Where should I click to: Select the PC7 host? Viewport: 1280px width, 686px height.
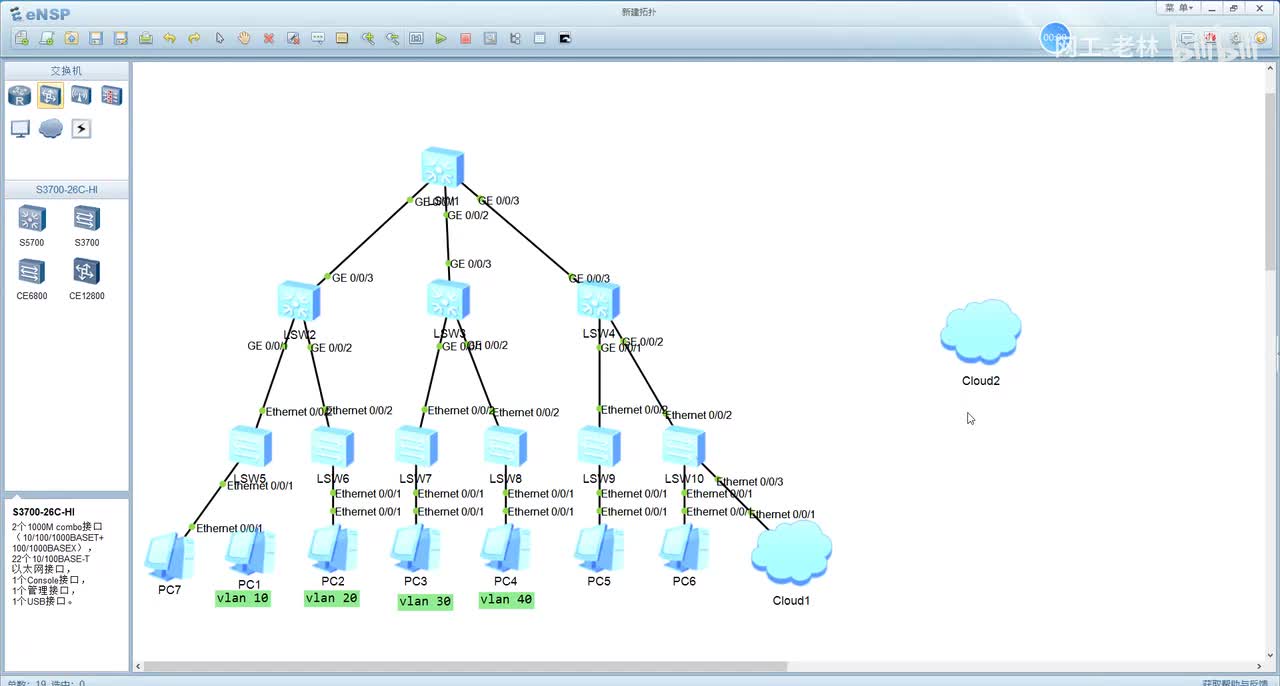(169, 557)
